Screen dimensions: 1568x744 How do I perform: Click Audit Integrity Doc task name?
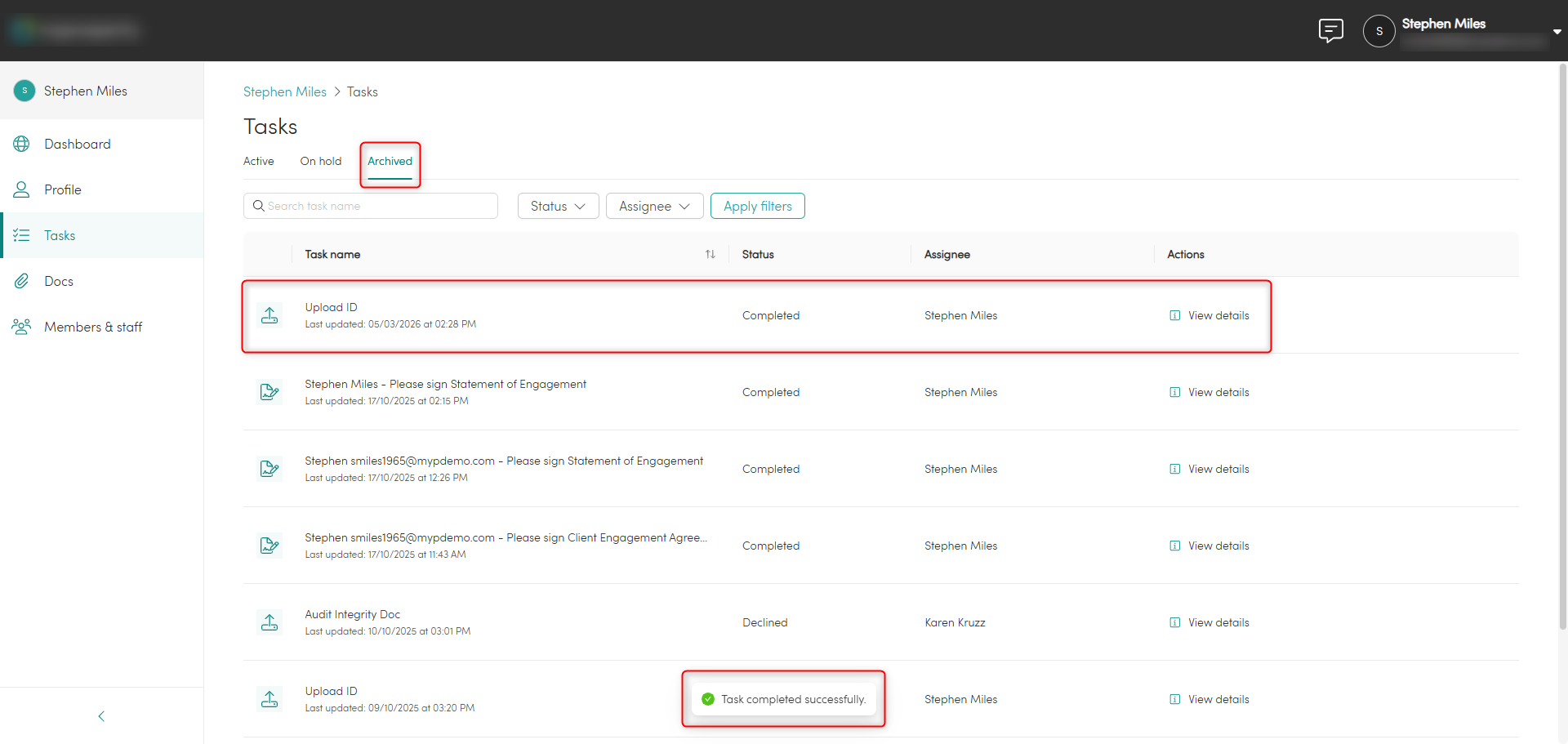pos(353,614)
